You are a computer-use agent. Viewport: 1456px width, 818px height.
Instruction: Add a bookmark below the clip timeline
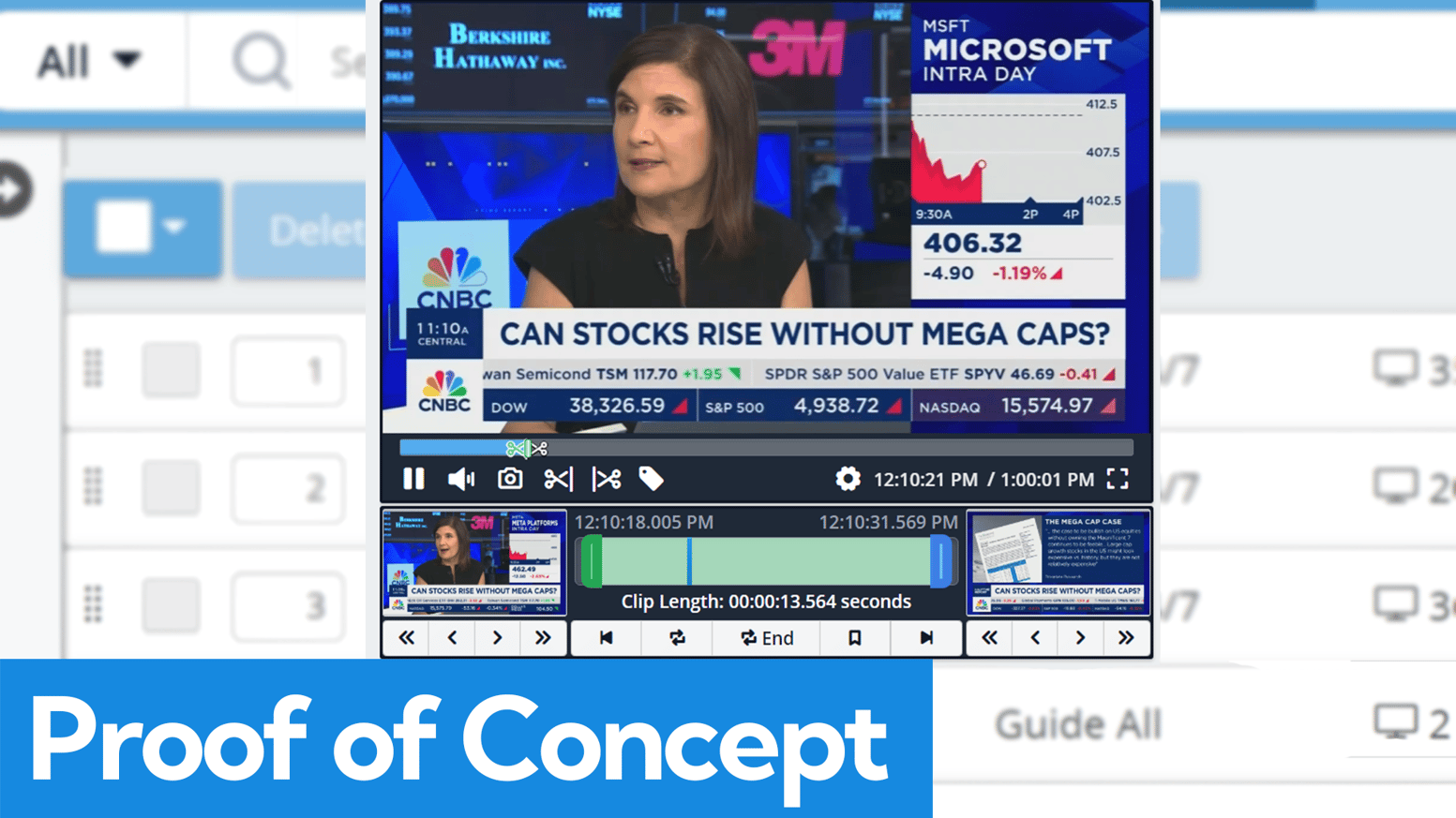coord(855,638)
